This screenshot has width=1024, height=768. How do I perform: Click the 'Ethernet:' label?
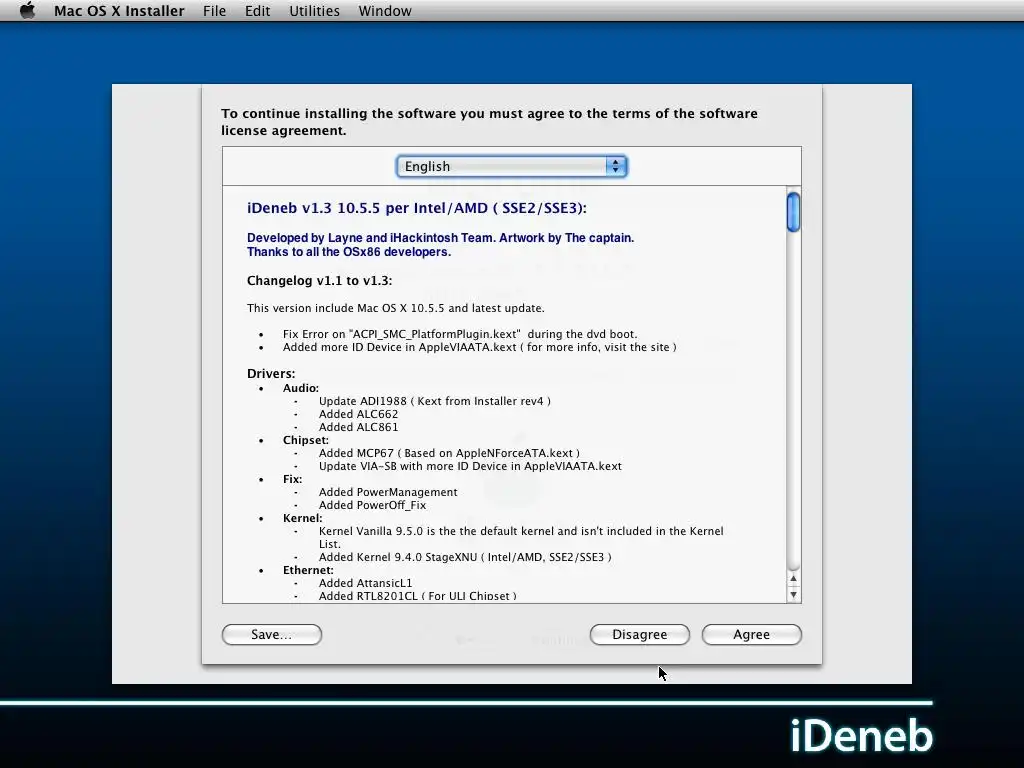pos(308,570)
